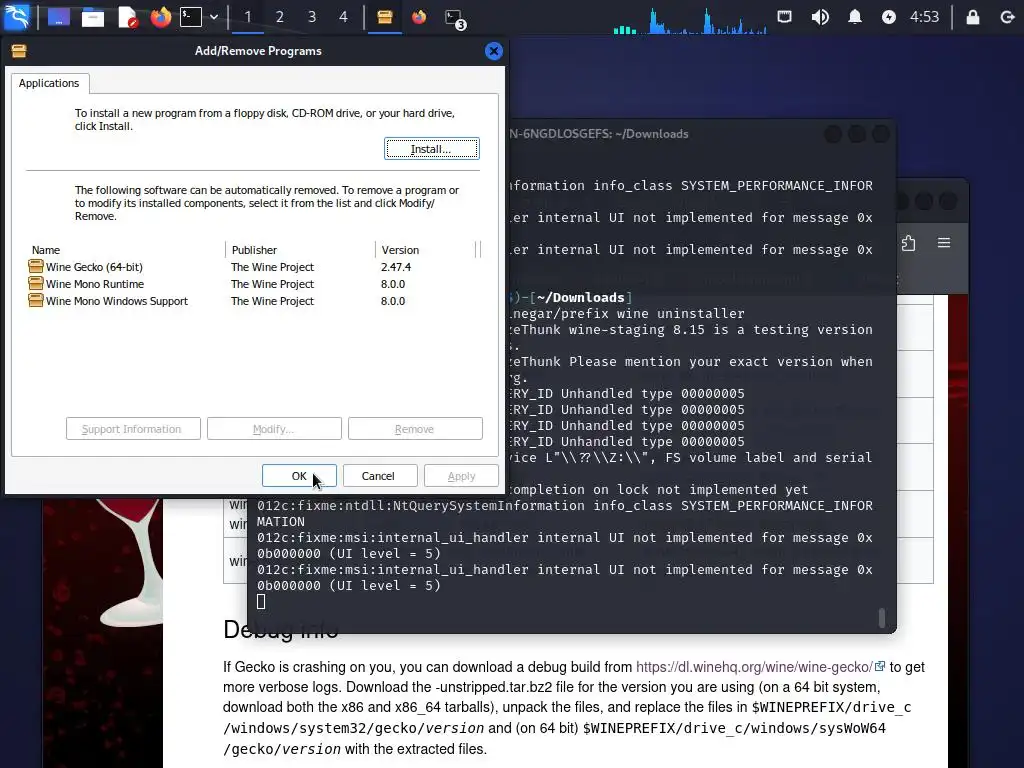
Task: Launch the text editor from the panel
Action: point(127,17)
